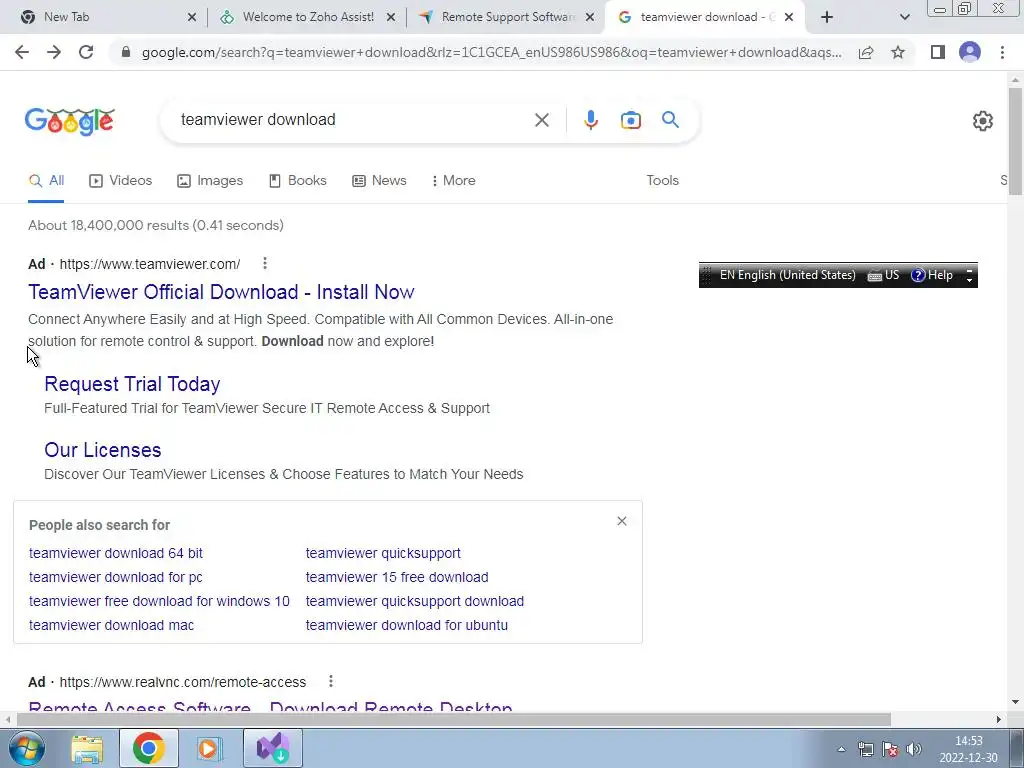Click the scroll right arrow at bottom

click(999, 719)
